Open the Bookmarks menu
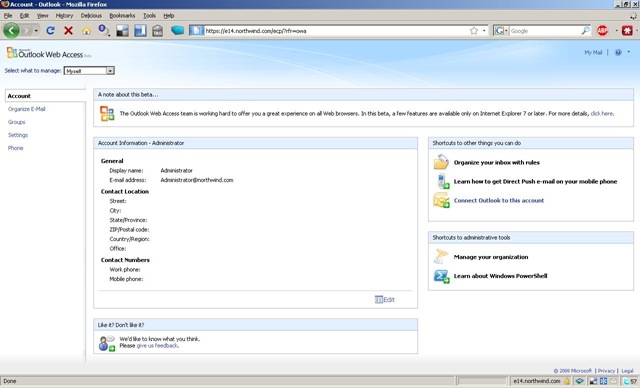 pyautogui.click(x=122, y=16)
